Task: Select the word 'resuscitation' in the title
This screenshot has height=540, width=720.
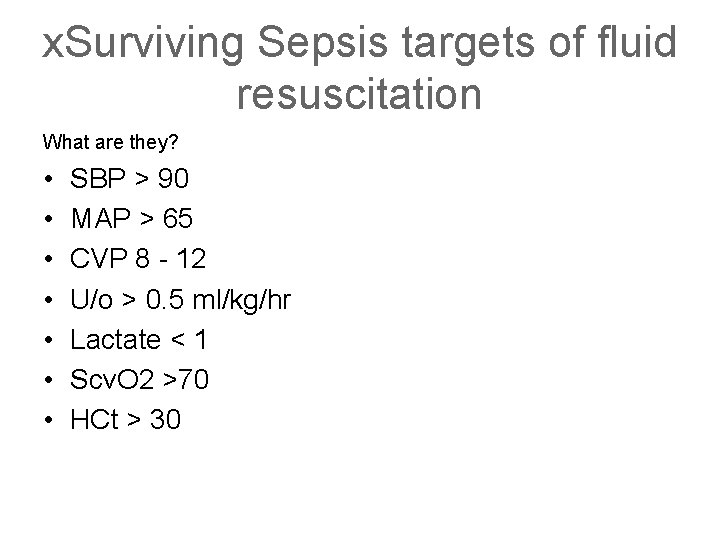Action: 359,94
